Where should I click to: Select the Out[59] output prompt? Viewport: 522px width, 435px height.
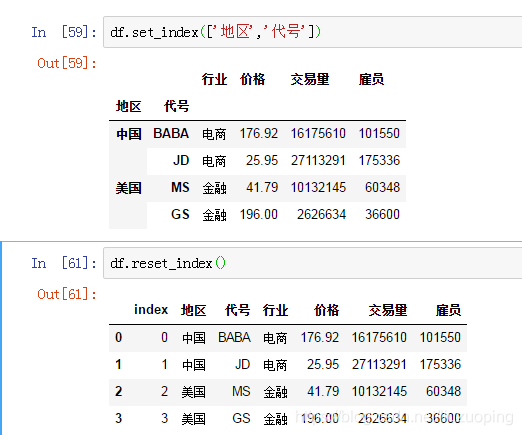[x=67, y=63]
